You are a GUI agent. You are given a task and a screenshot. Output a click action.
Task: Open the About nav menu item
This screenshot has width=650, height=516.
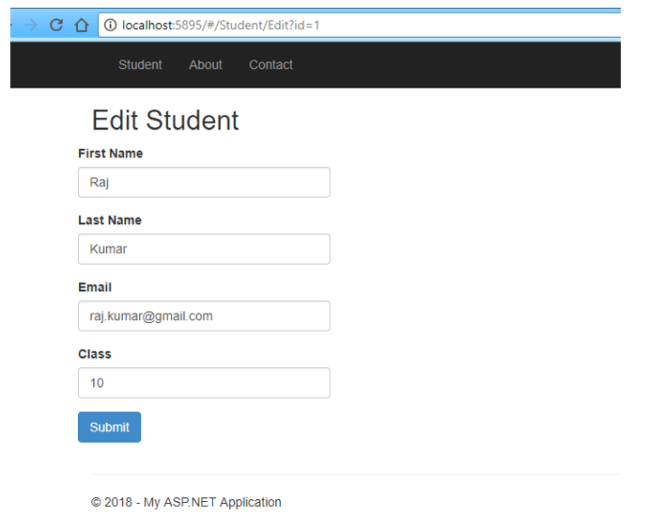click(x=206, y=65)
